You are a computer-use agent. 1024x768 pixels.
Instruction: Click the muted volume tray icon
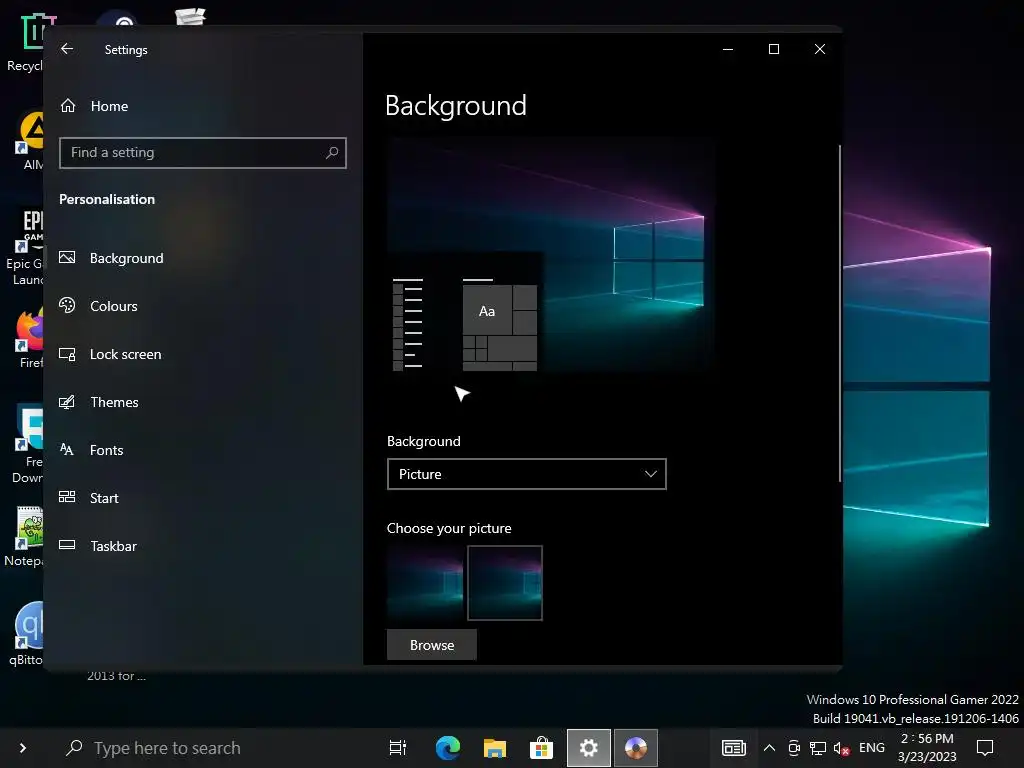[x=841, y=748]
